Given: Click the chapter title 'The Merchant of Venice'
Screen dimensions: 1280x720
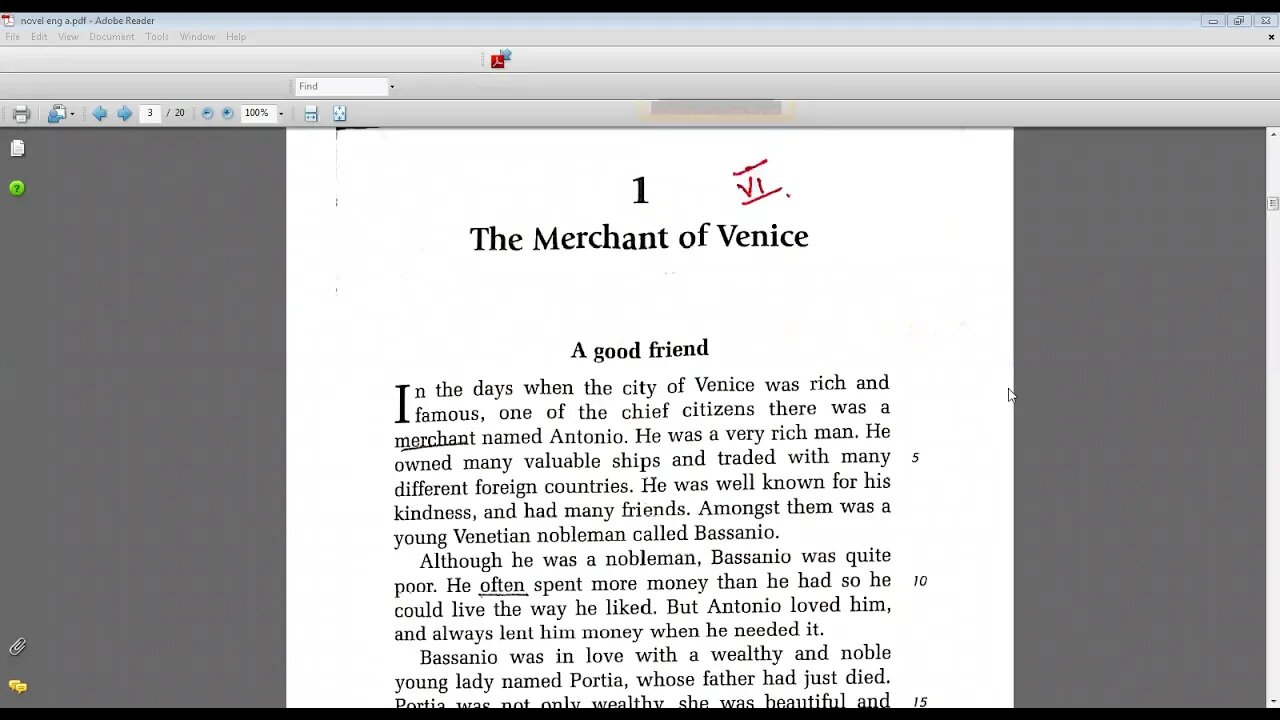Looking at the screenshot, I should 639,238.
